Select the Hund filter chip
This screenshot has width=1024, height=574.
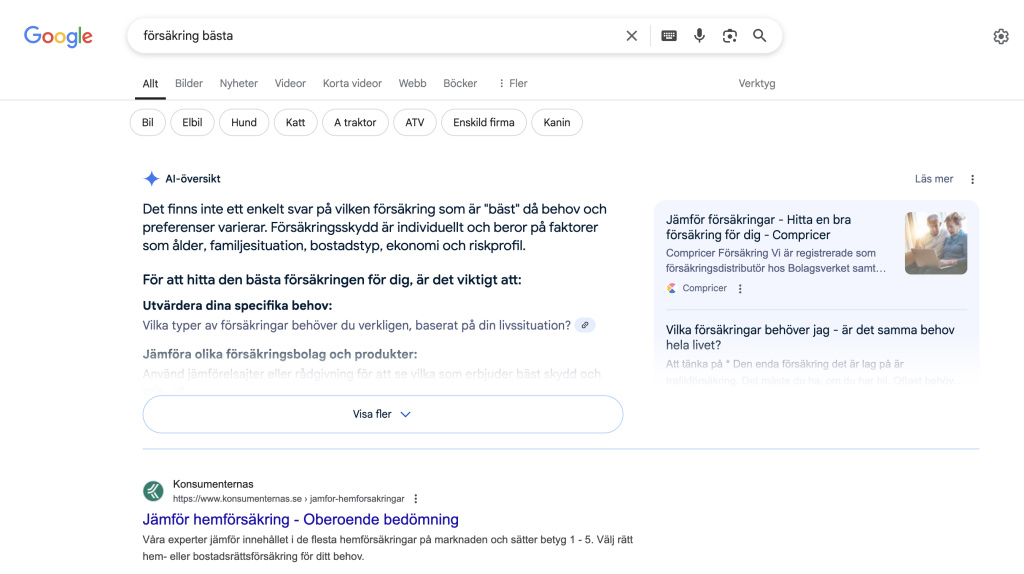244,122
